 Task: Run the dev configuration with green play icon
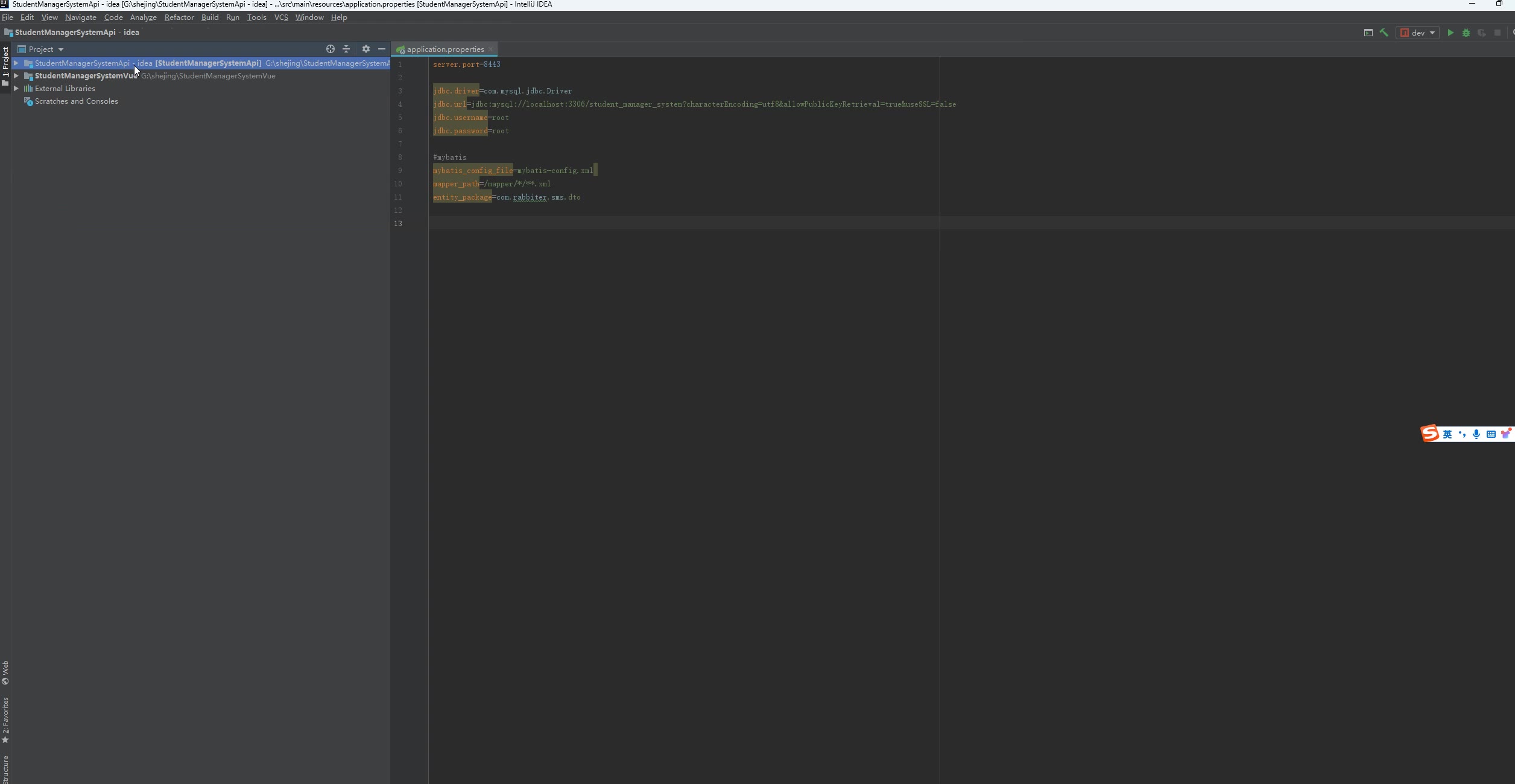(1450, 33)
